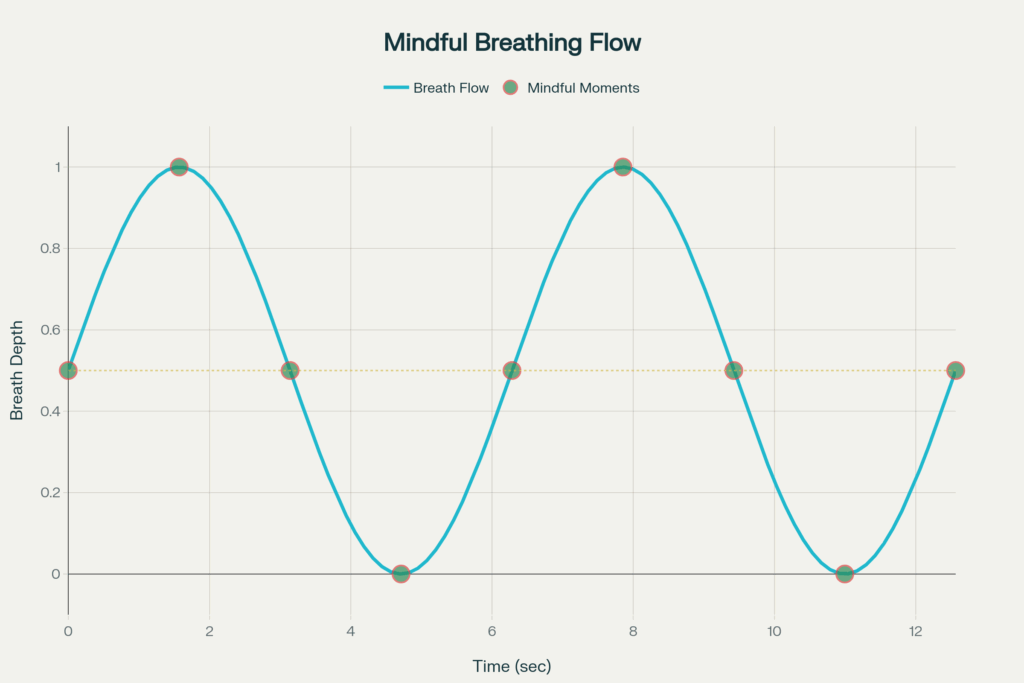Toggle the Mindful Moments legend entry

[x=583, y=88]
